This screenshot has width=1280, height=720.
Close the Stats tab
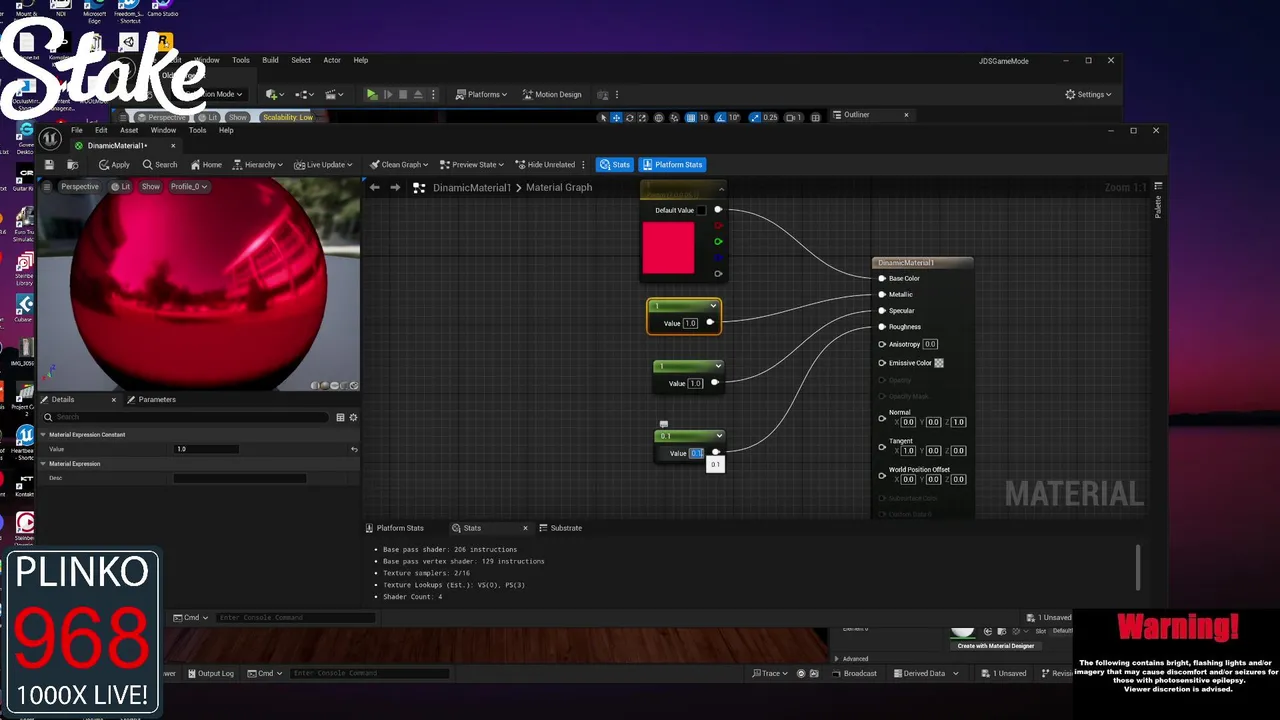[525, 528]
